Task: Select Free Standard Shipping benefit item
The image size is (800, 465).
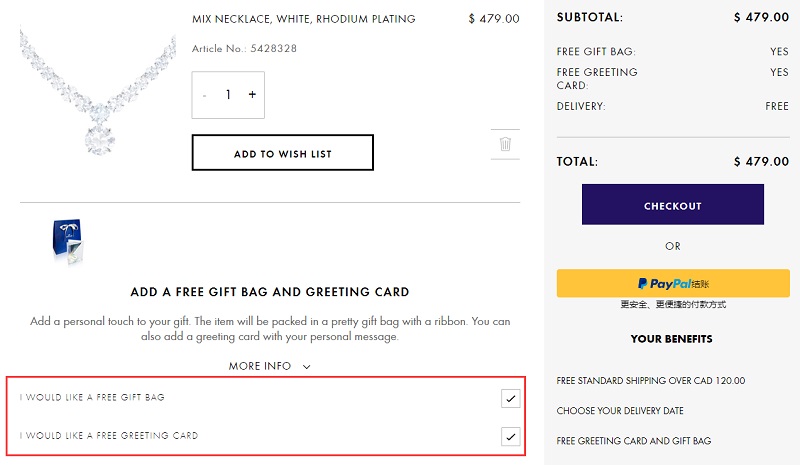Action: (x=651, y=381)
